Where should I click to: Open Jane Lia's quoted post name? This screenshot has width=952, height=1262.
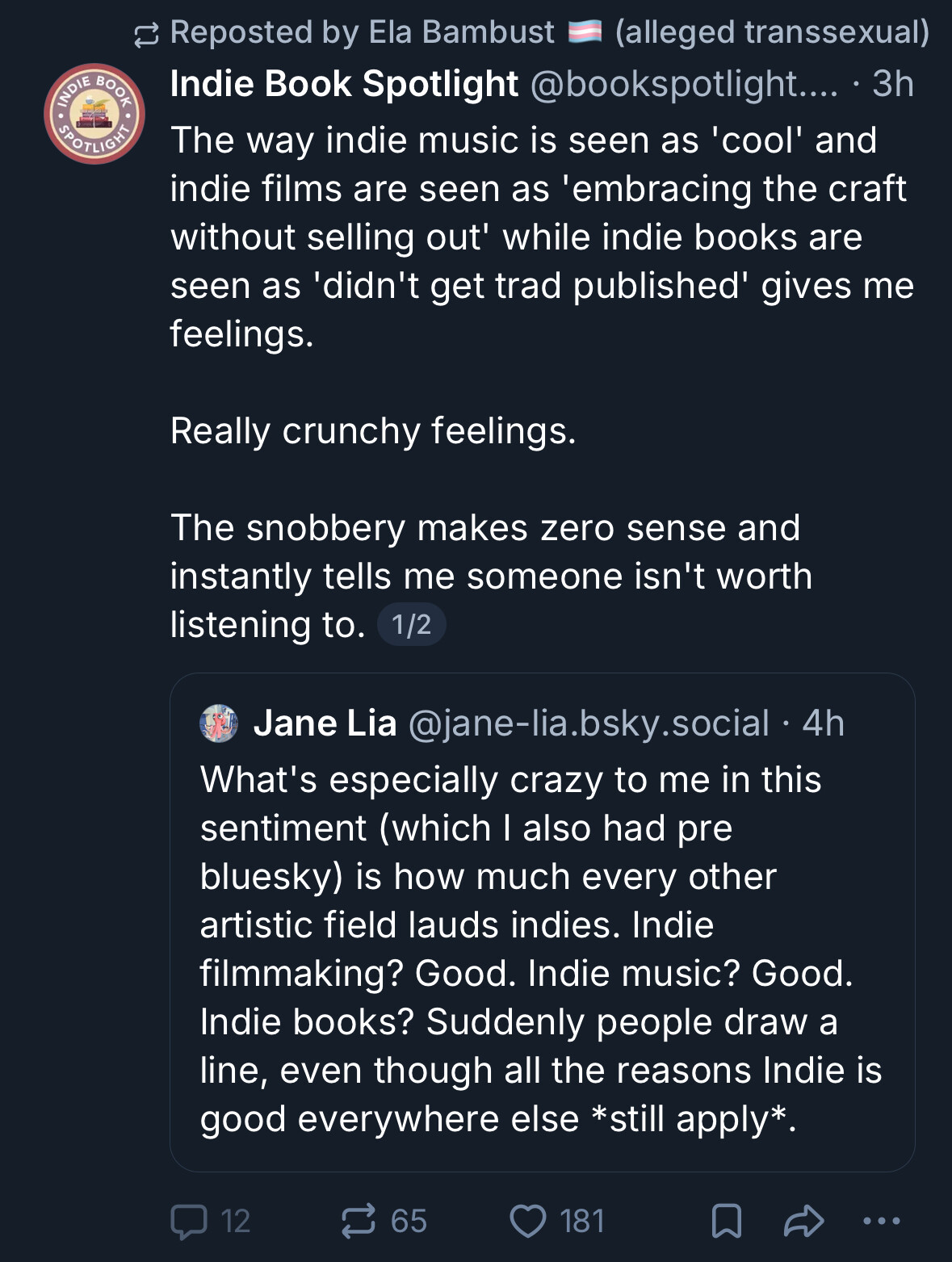click(x=325, y=723)
